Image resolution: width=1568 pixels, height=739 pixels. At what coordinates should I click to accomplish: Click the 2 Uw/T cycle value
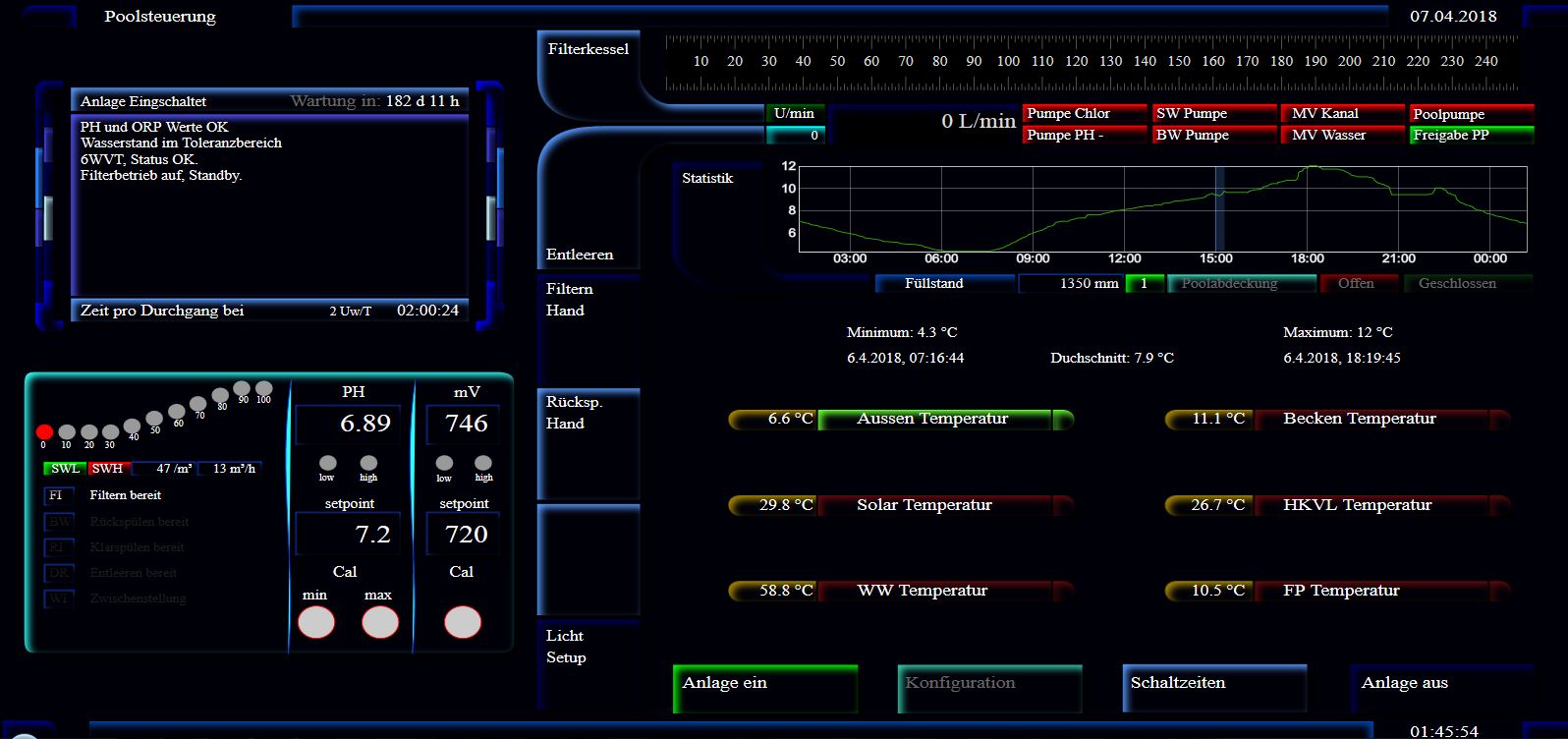(x=351, y=312)
